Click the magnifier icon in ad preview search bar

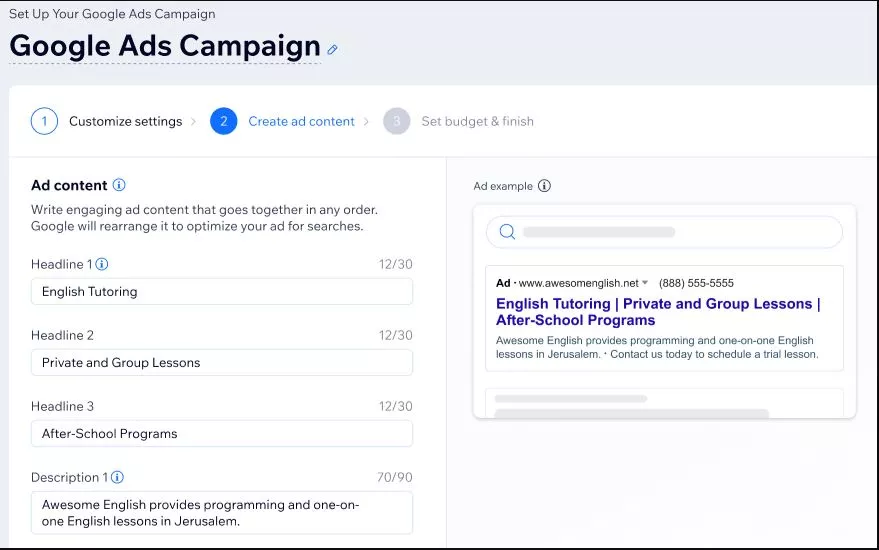[x=507, y=232]
